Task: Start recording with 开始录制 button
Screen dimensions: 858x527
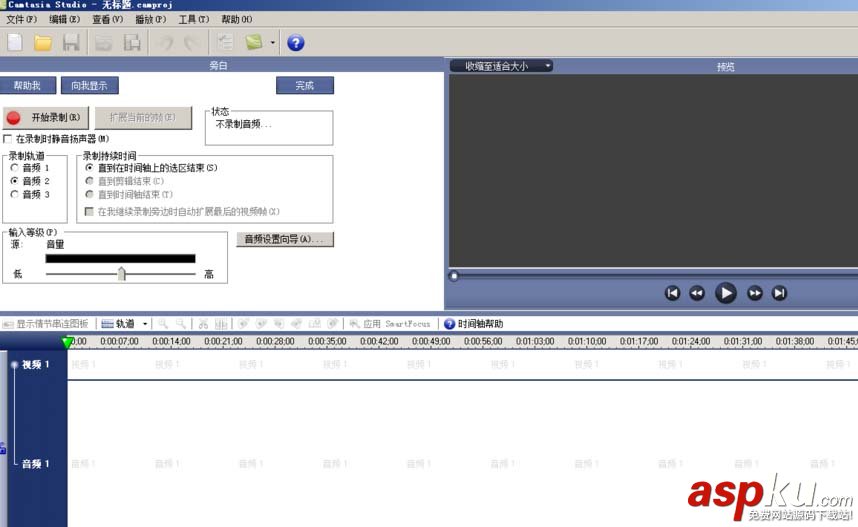Action: pos(45,118)
